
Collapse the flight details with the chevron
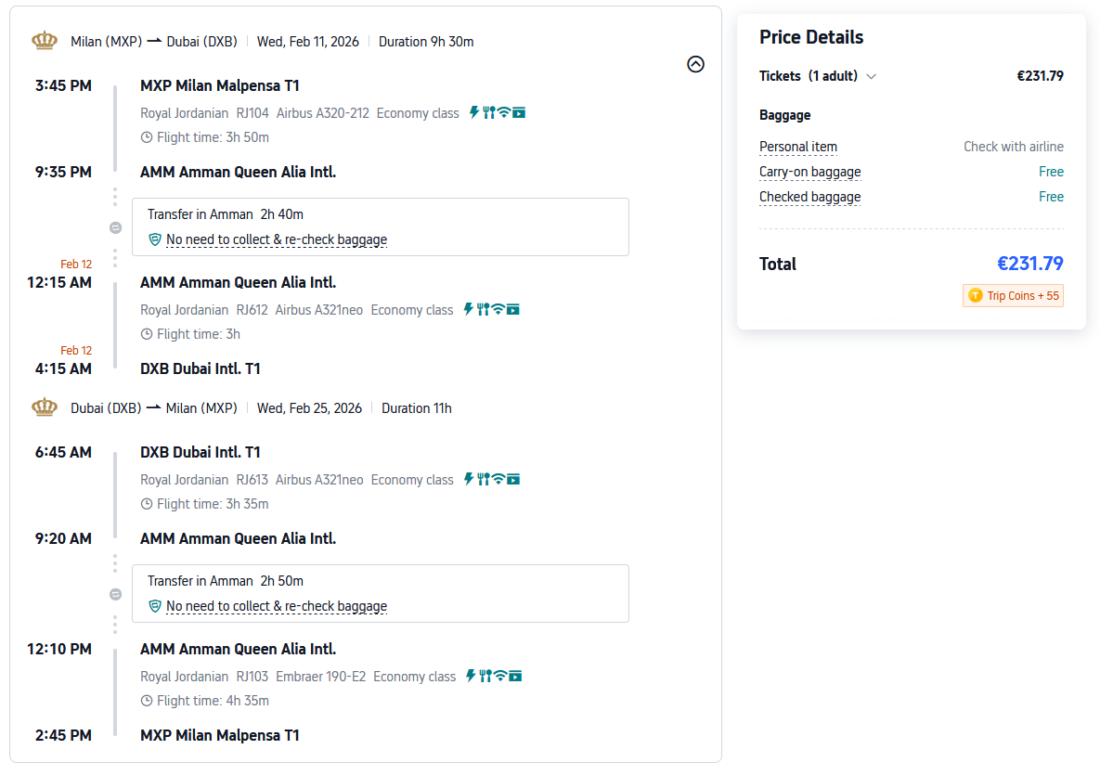696,64
